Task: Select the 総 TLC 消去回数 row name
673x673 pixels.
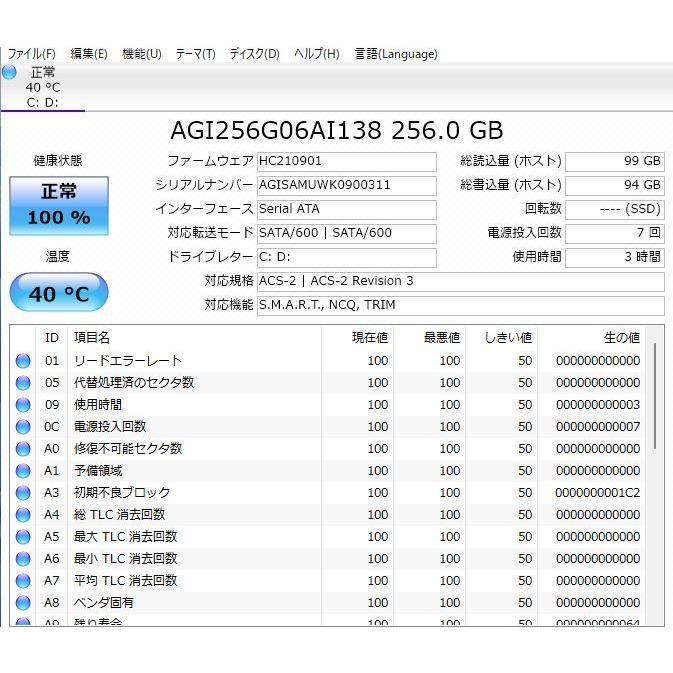Action: (119, 515)
